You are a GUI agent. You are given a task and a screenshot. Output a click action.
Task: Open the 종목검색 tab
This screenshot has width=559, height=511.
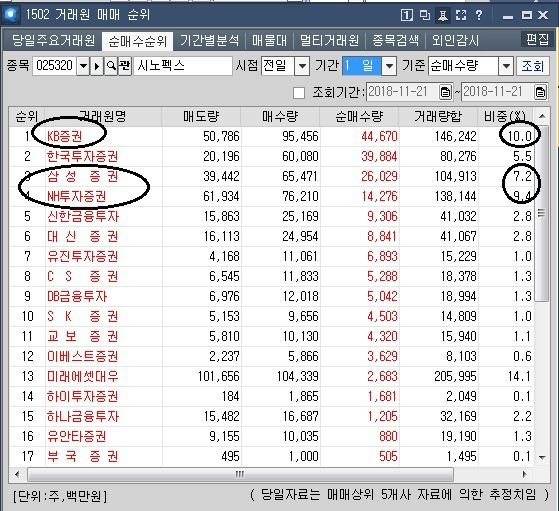[x=395, y=41]
